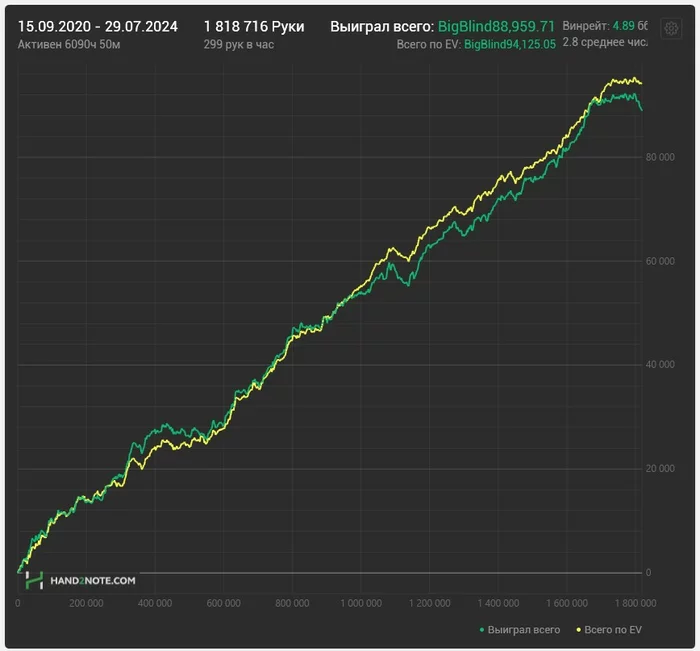Screen dimensions: 700x651
Task: Click the 'Активен 6090ч 50м' text
Action: click(69, 44)
